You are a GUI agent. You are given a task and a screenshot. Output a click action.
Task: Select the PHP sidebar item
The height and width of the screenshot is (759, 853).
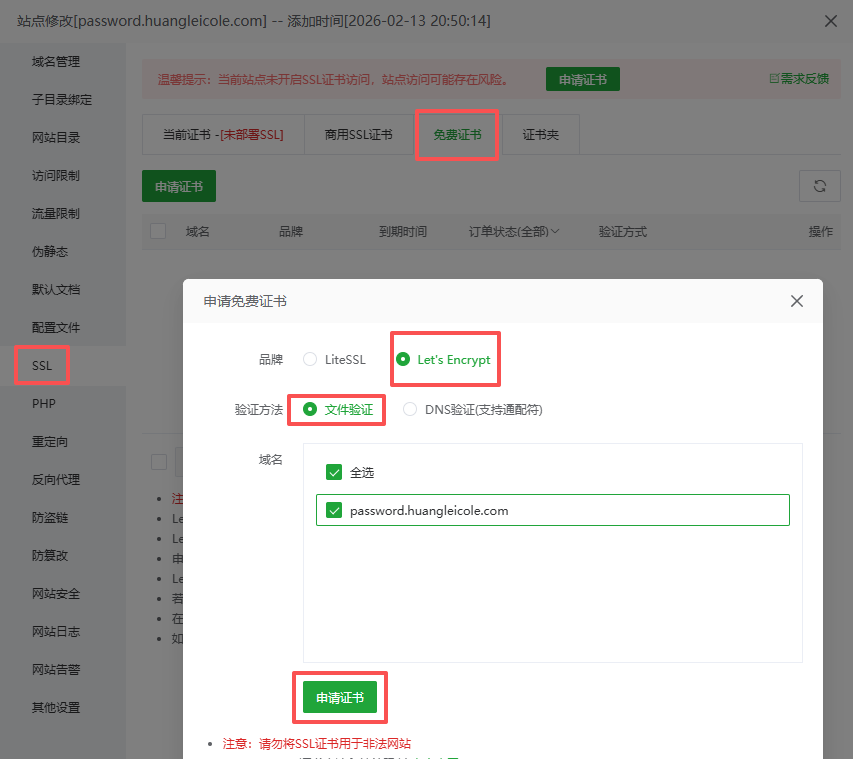pyautogui.click(x=43, y=404)
